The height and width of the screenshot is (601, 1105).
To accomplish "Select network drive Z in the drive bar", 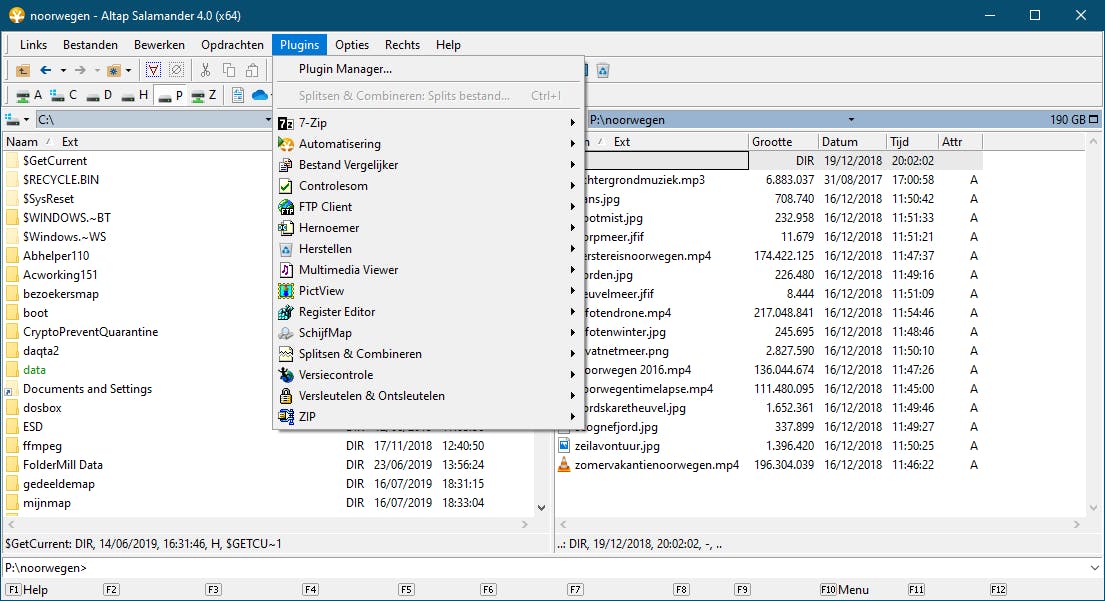I will click(x=203, y=95).
